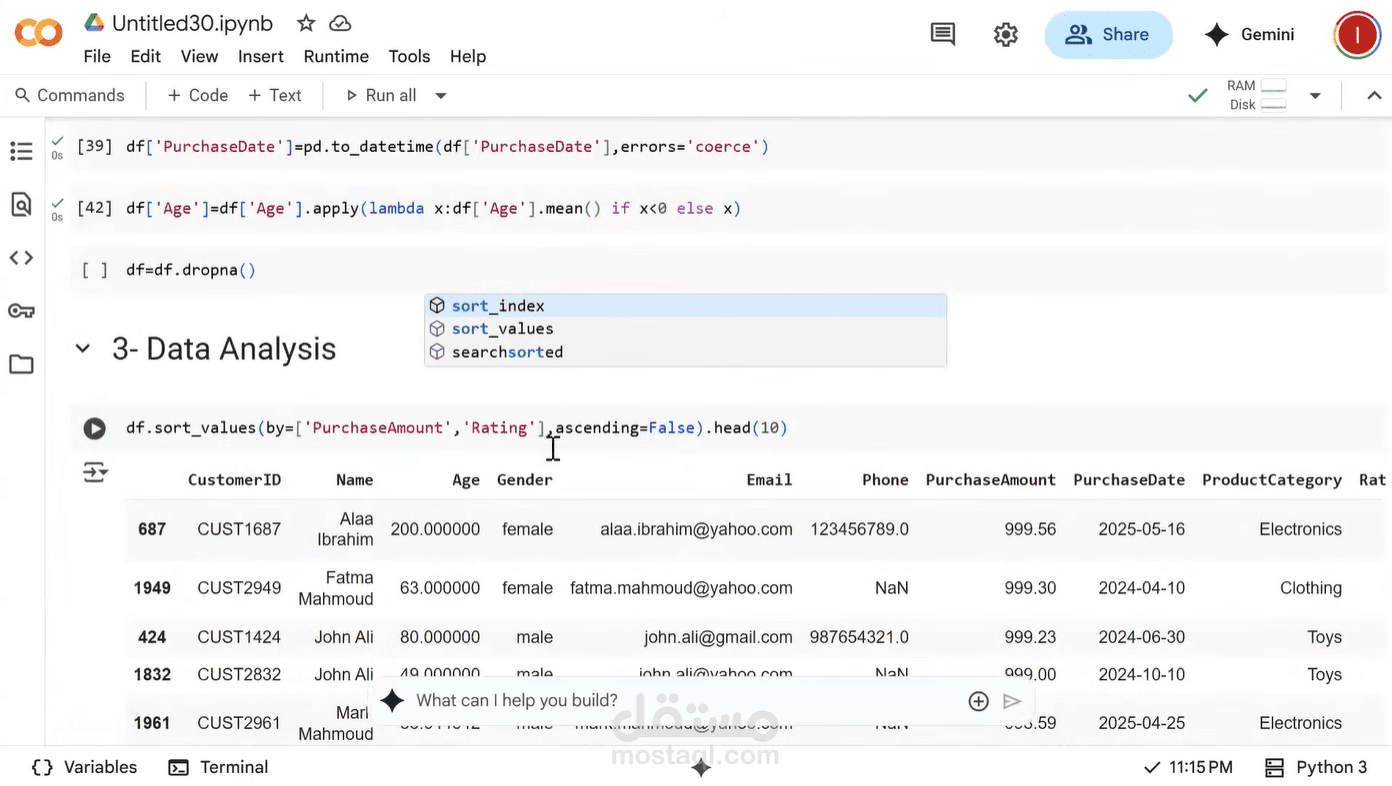This screenshot has width=1392, height=786.
Task: Click the Run all button
Action: pos(380,96)
